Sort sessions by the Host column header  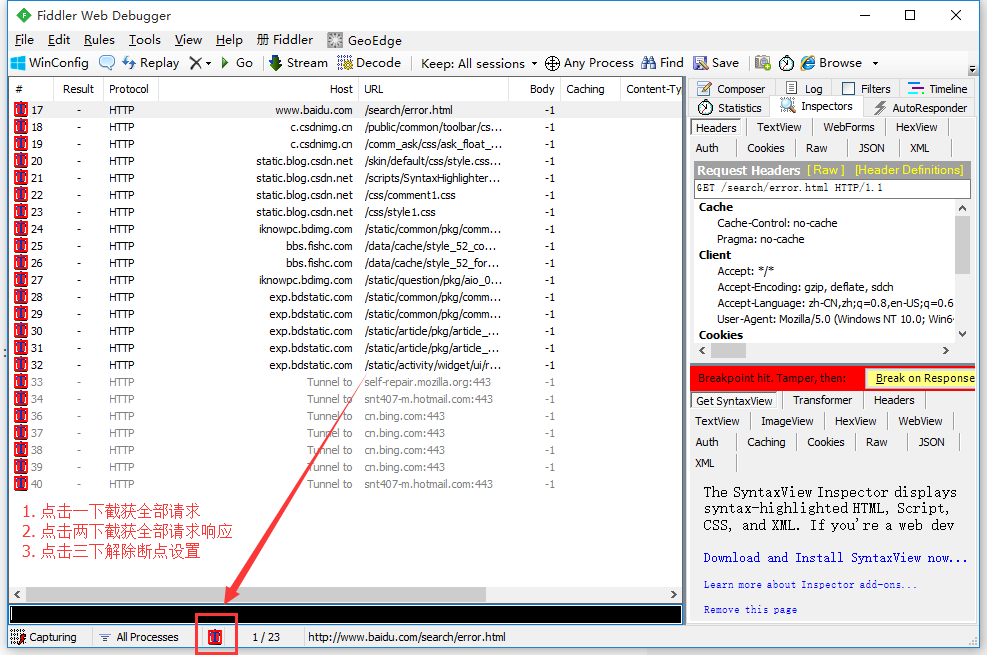(x=257, y=89)
